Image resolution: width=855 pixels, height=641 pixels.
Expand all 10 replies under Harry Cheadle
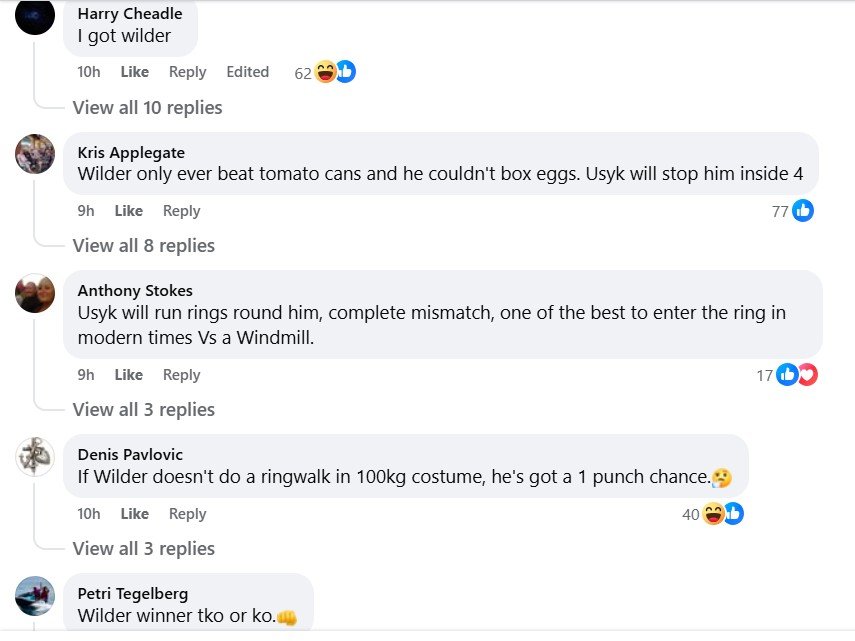tap(147, 108)
